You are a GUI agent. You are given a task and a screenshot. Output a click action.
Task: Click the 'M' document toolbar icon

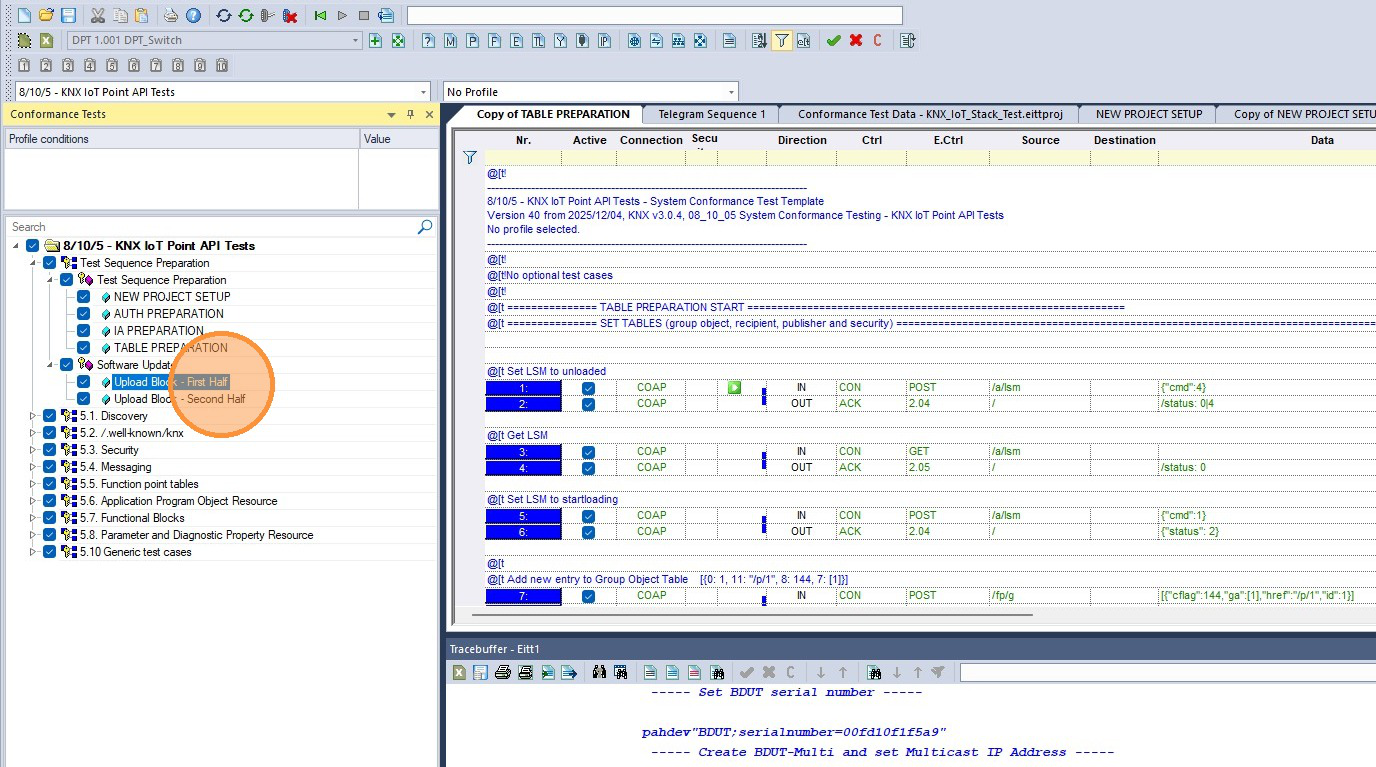[x=450, y=41]
